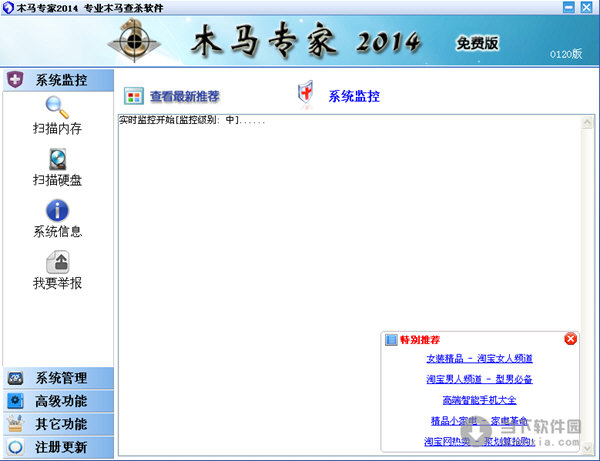The width and height of the screenshot is (600, 461).
Task: Open 淘宝网热卖 link
Action: point(479,441)
